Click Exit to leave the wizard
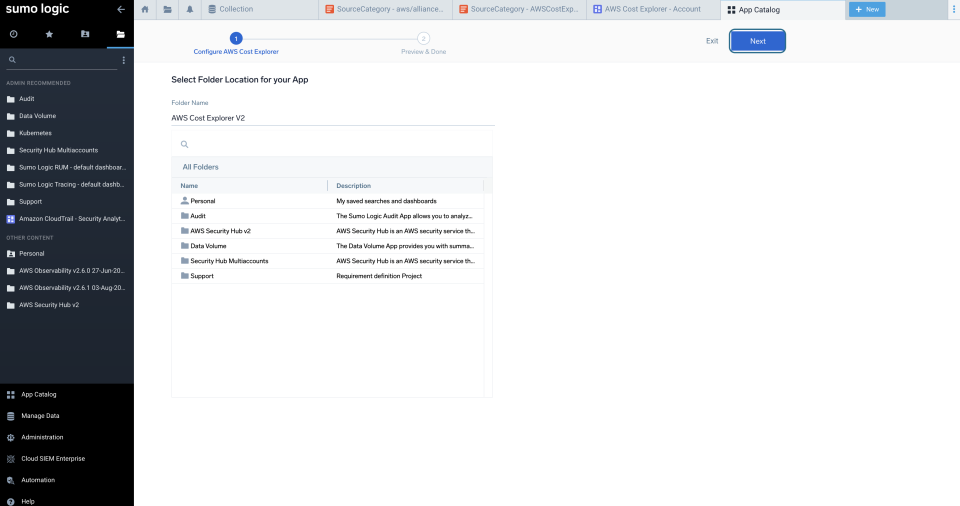960x506 pixels. (712, 41)
